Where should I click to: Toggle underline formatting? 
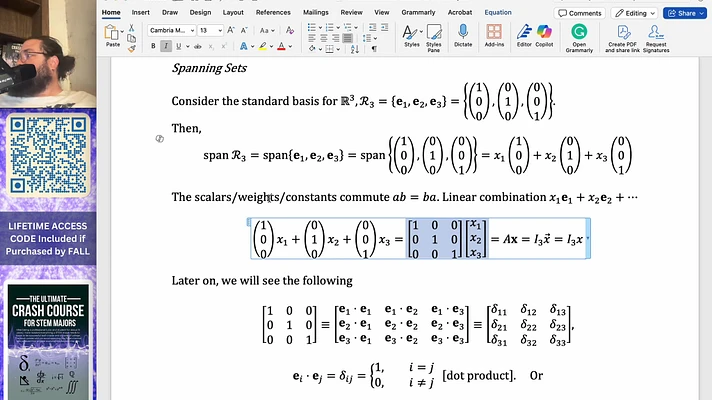point(178,46)
